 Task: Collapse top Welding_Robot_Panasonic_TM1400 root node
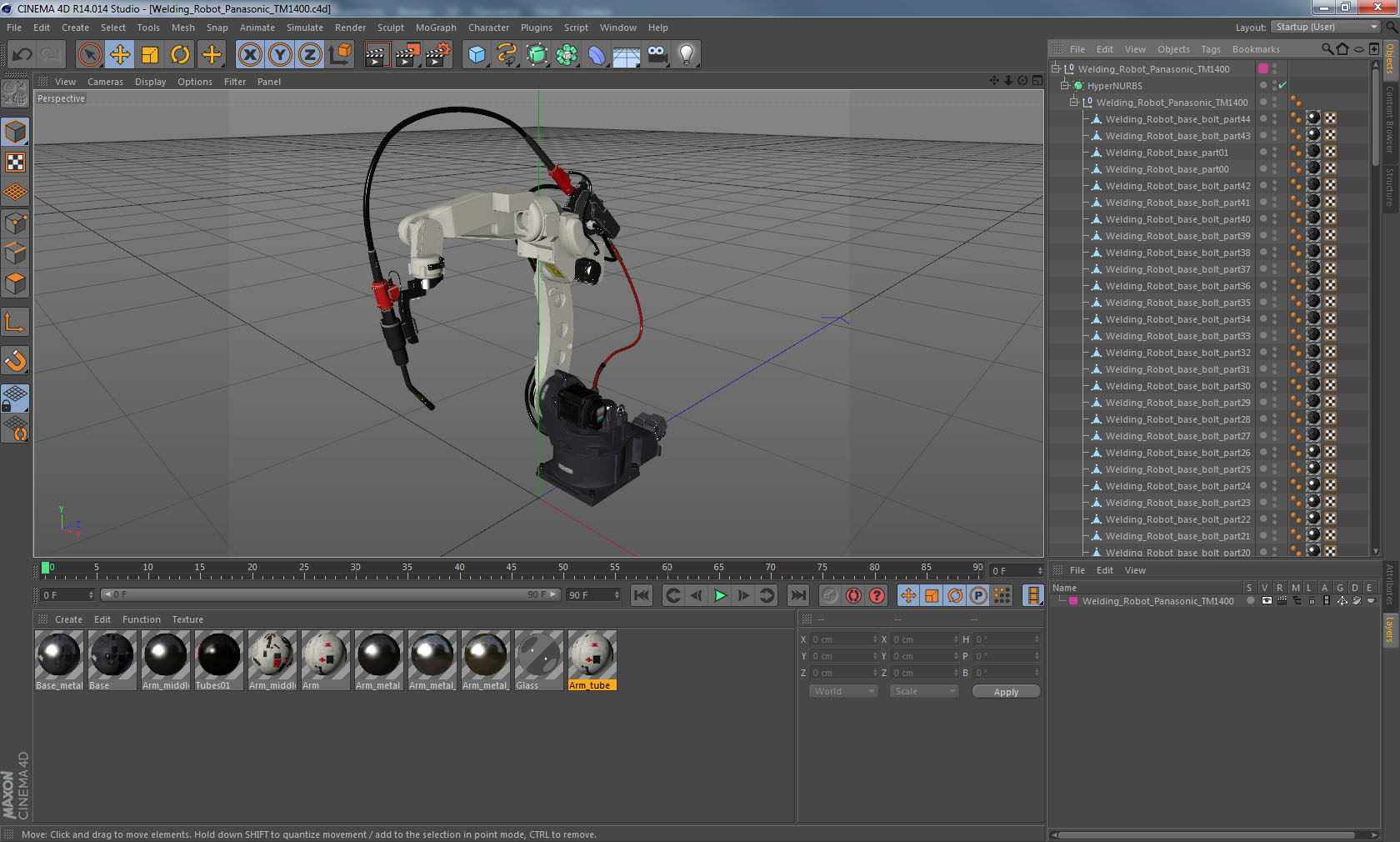[1055, 69]
